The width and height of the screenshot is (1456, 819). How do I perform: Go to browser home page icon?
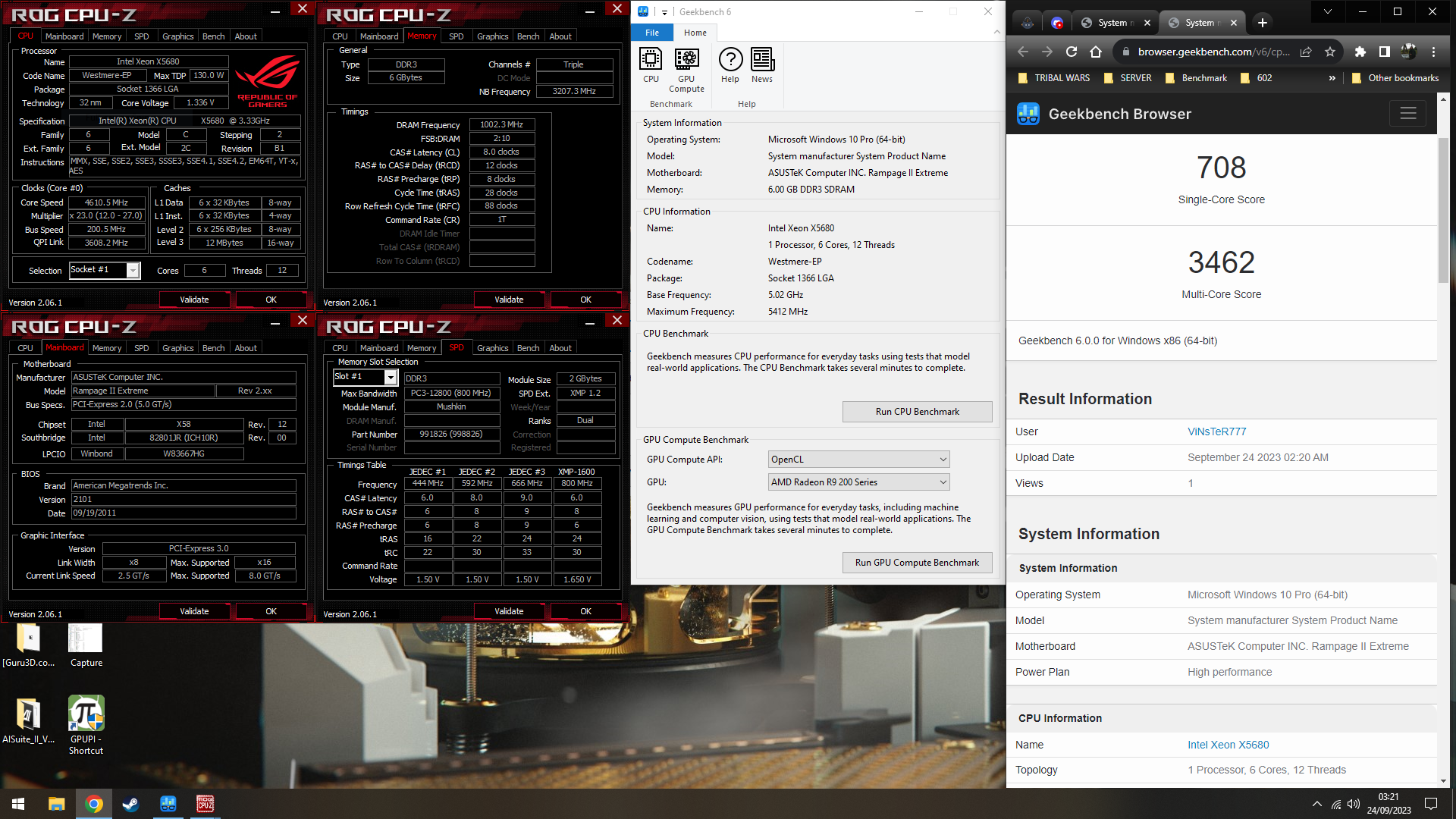pos(1096,52)
